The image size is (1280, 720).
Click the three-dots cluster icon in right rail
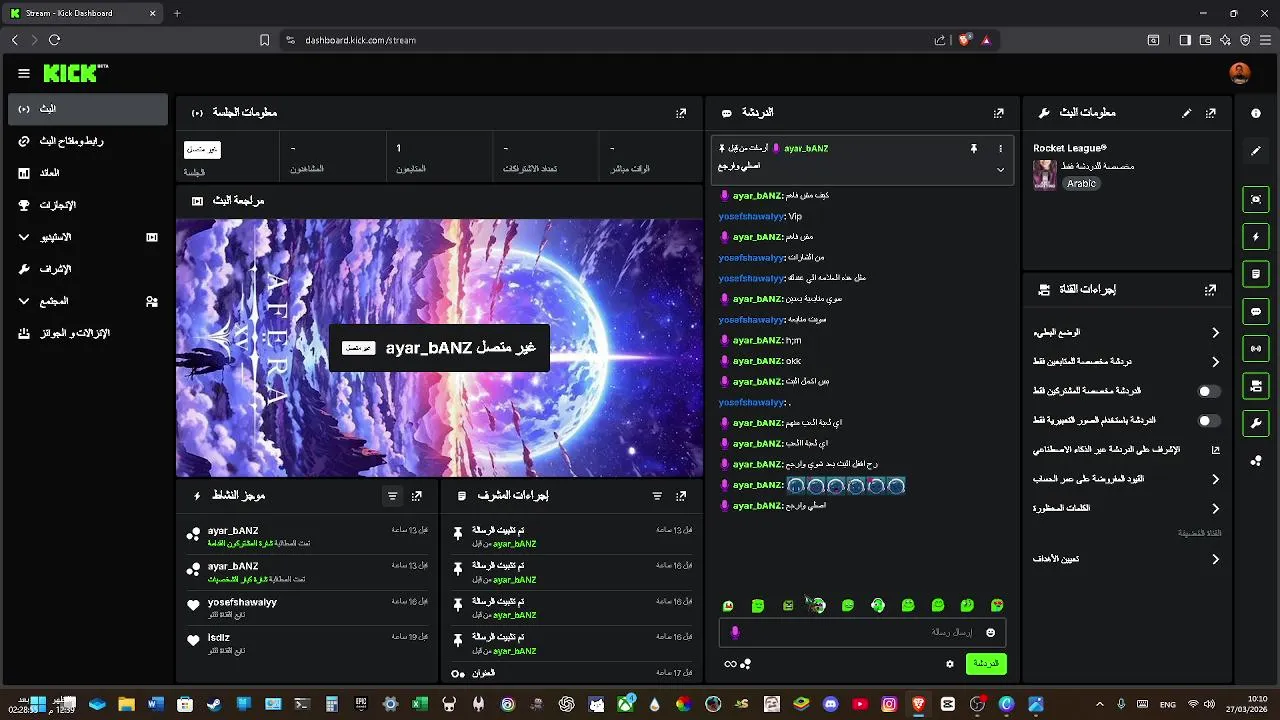[x=1256, y=460]
